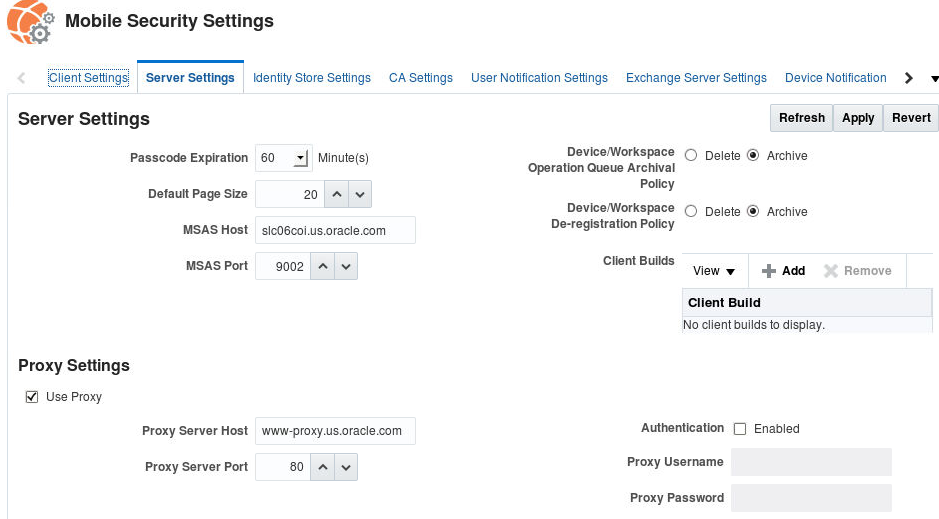939x519 pixels.
Task: Uncheck the Use Proxy checkbox
Action: pyautogui.click(x=32, y=397)
